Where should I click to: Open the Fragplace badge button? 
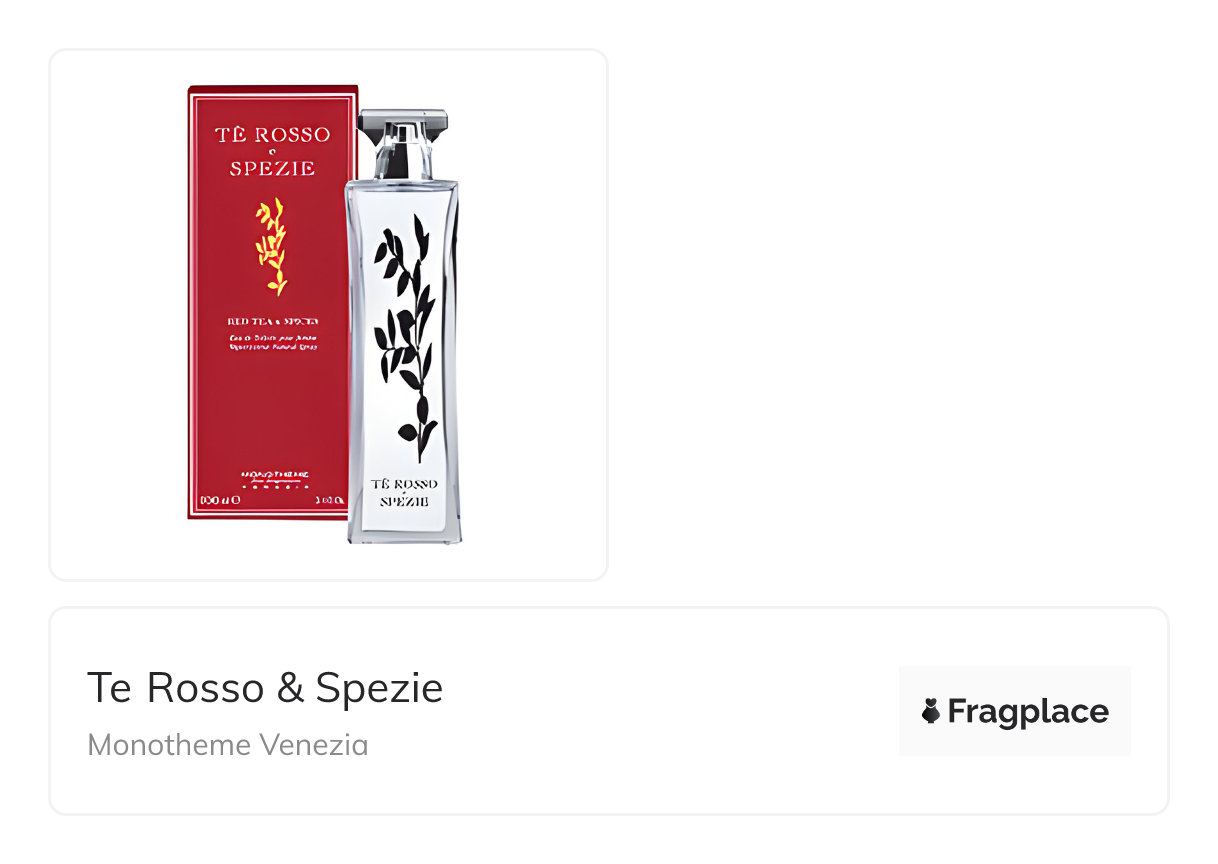point(1014,711)
